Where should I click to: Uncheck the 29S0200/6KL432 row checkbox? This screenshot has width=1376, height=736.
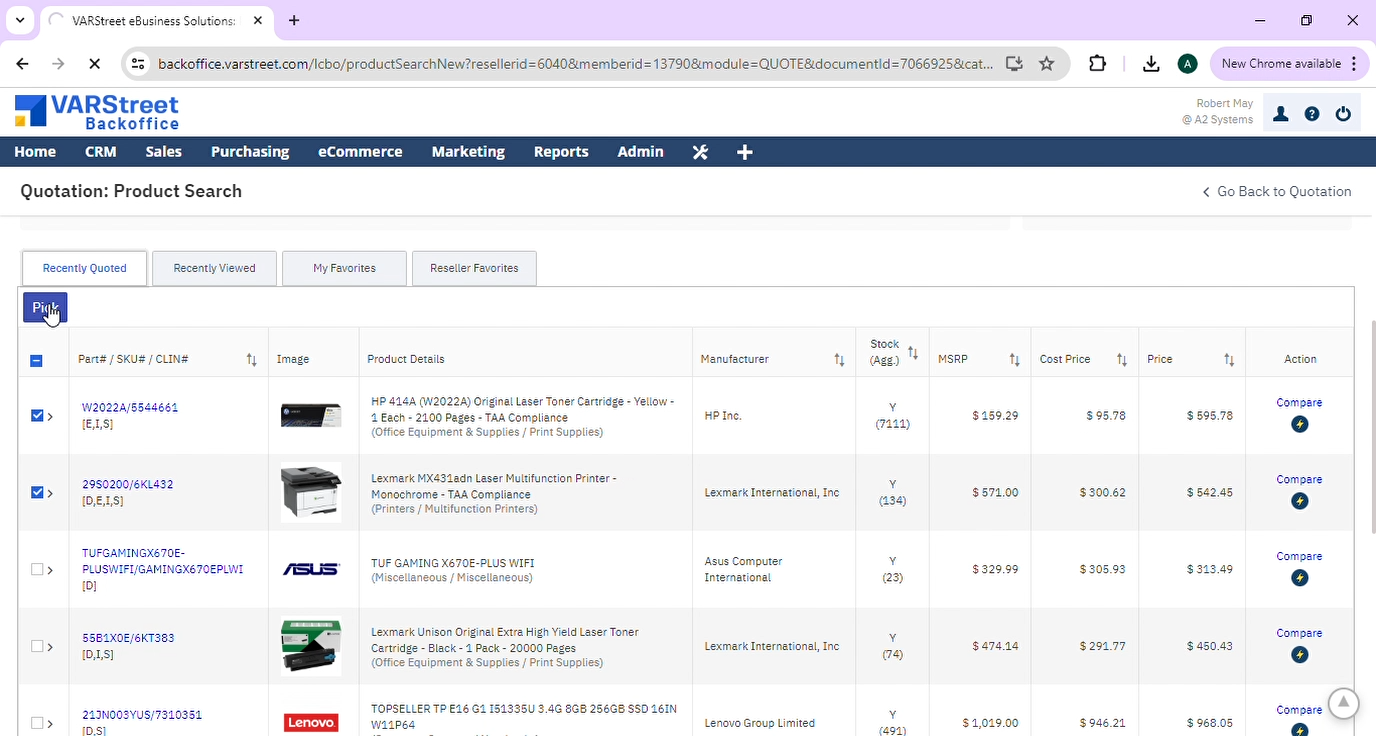click(x=37, y=492)
